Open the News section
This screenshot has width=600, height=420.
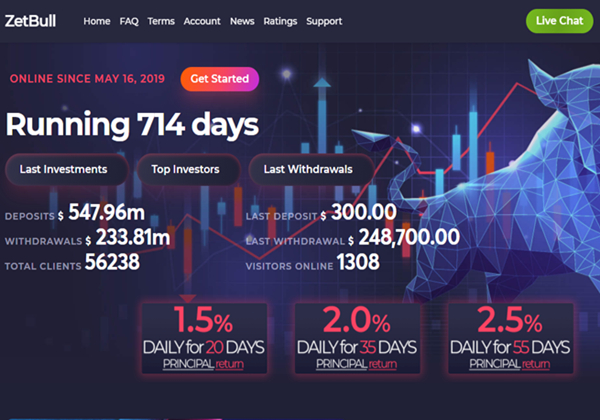241,21
